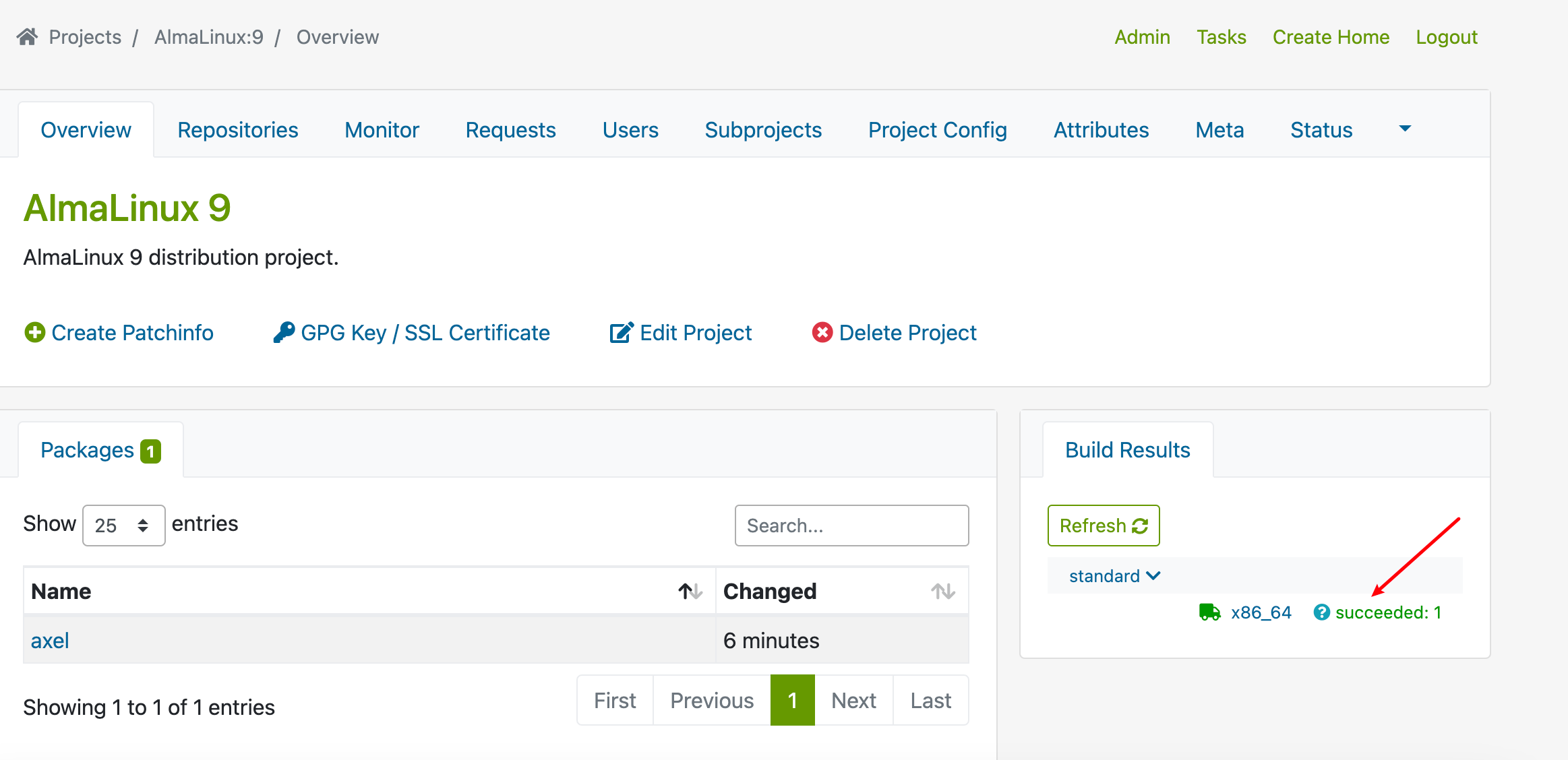The width and height of the screenshot is (1568, 760).
Task: Click the green packages count badge
Action: point(150,451)
